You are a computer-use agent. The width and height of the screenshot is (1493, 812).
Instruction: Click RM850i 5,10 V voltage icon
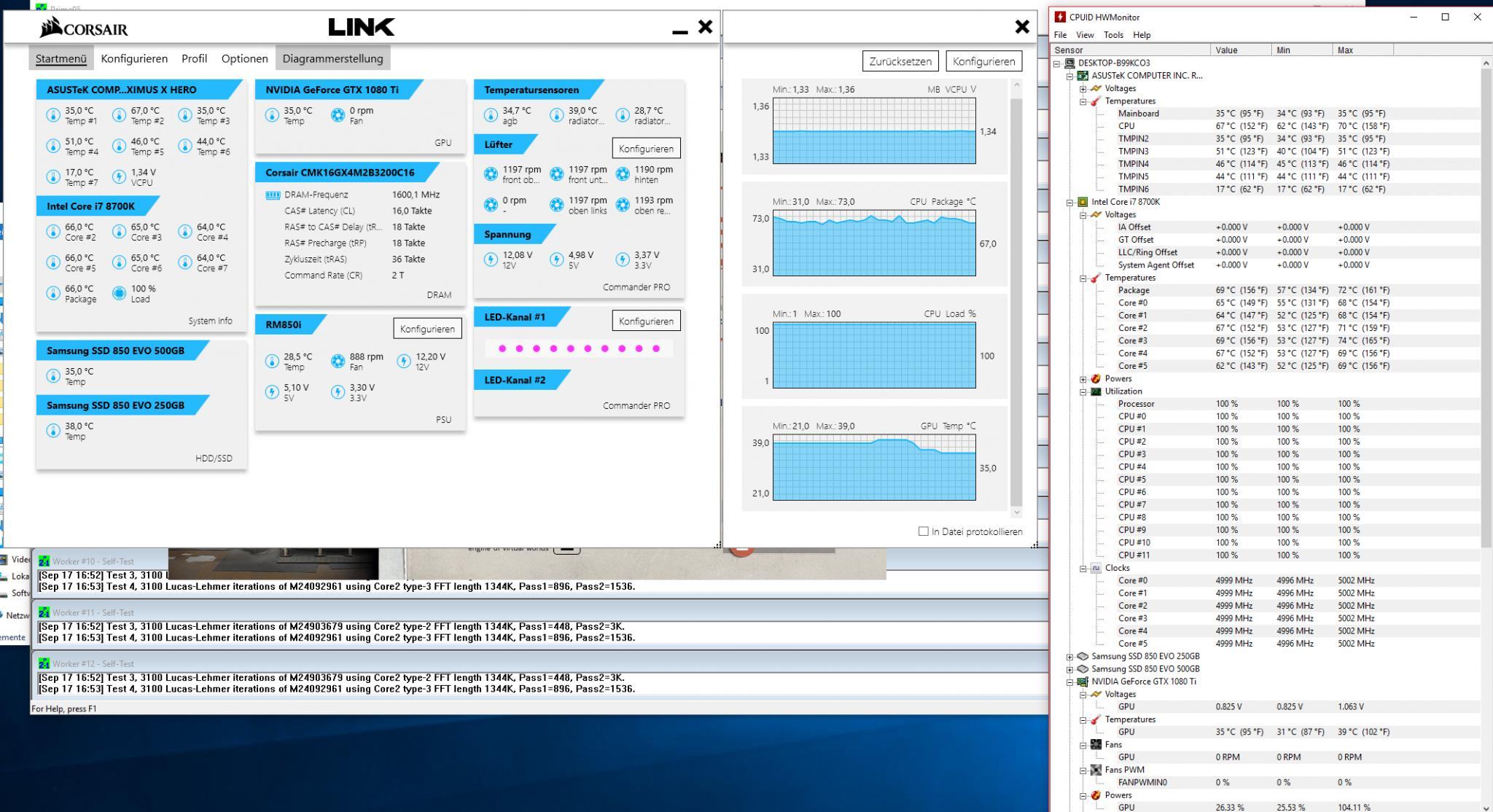[x=272, y=392]
